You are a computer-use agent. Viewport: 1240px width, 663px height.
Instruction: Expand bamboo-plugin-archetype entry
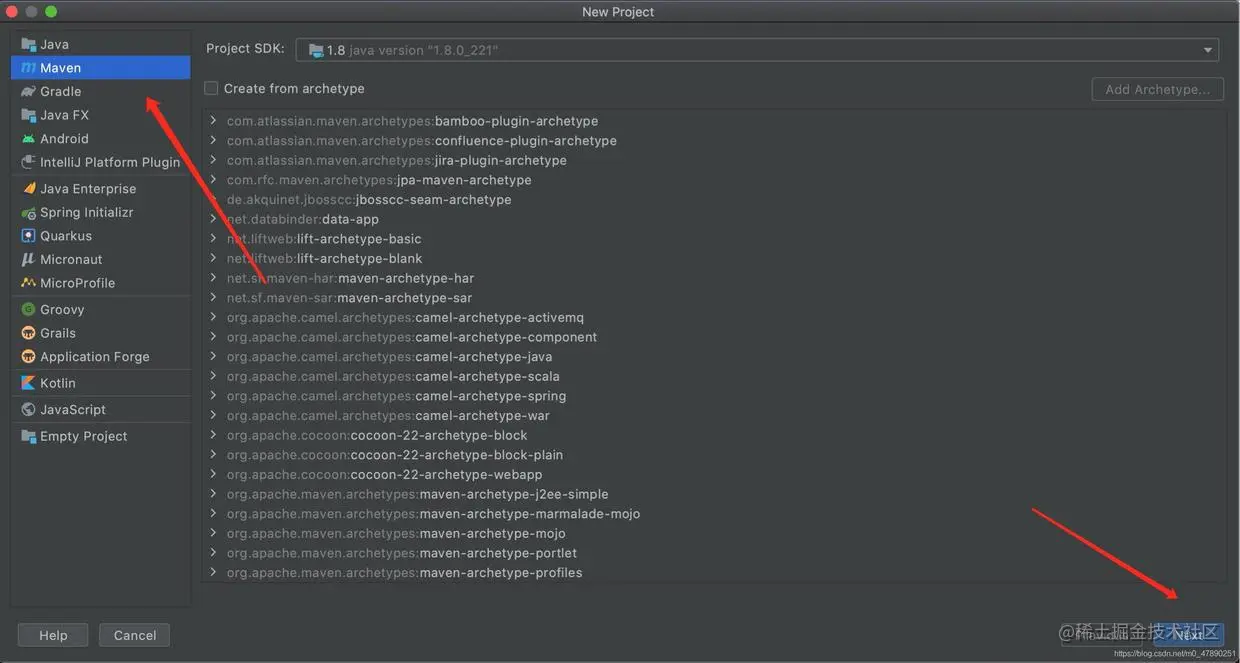point(213,121)
